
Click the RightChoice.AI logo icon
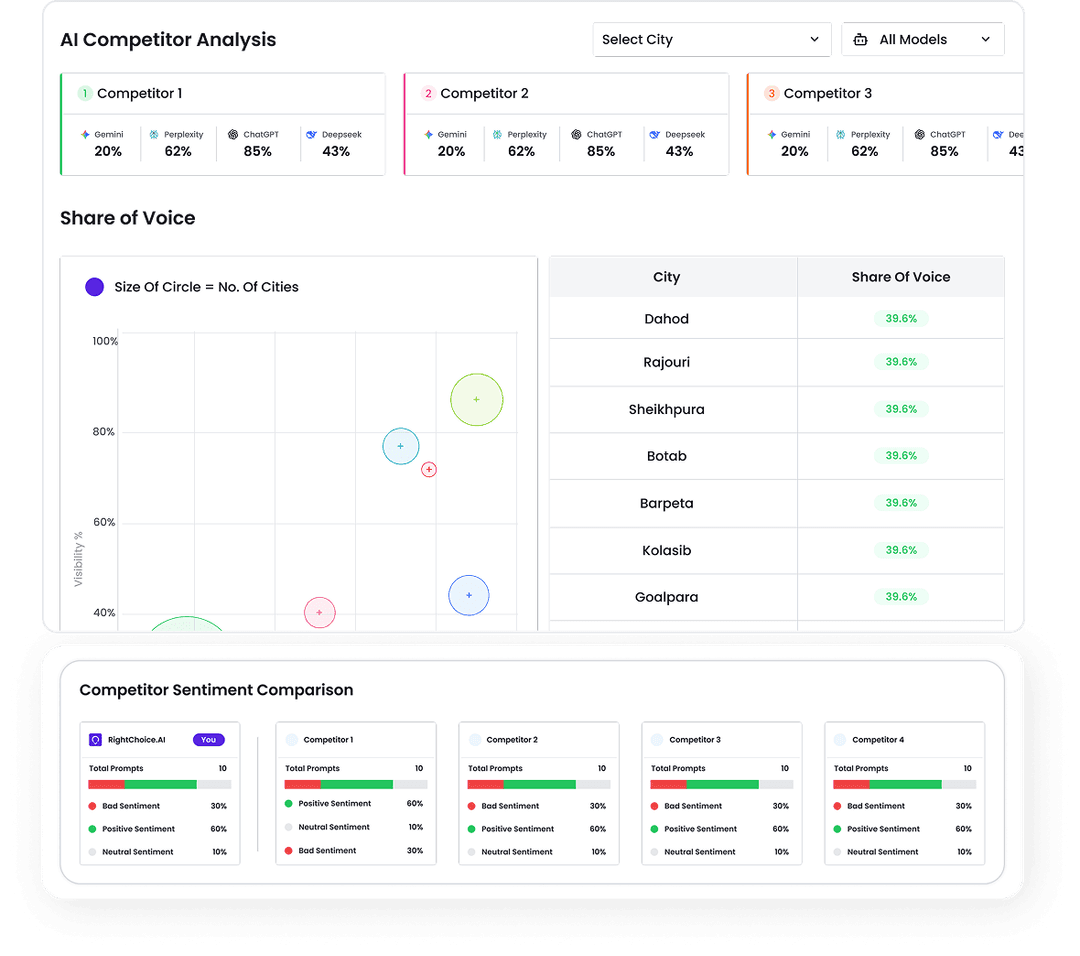click(x=97, y=740)
